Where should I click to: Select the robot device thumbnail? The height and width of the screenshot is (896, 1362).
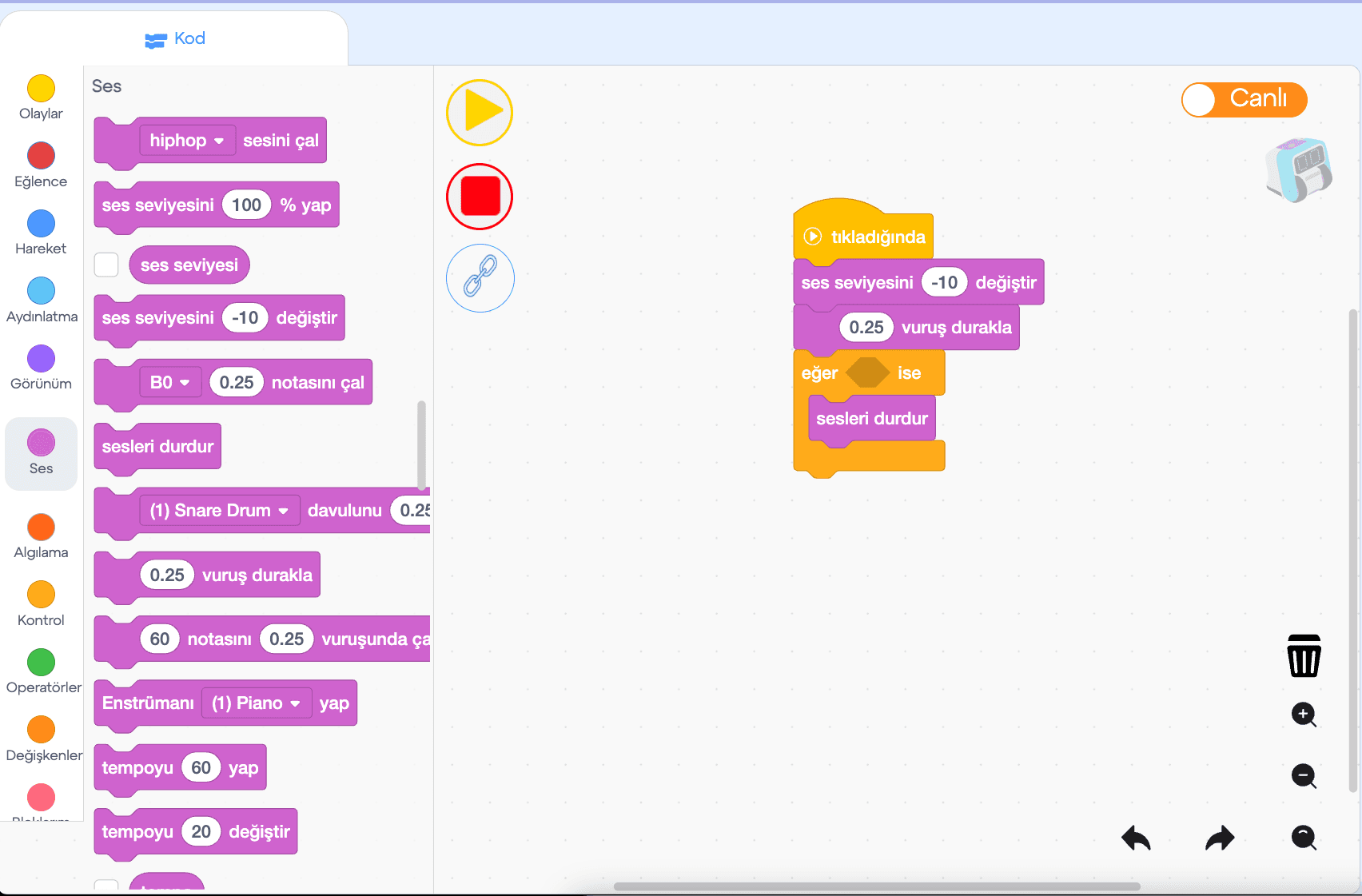(1299, 169)
